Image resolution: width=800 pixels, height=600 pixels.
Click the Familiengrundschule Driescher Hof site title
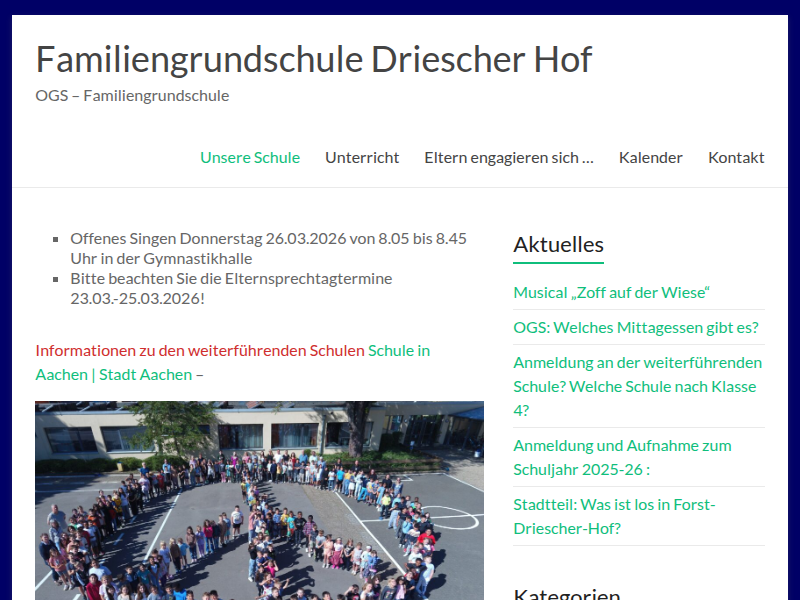(313, 60)
